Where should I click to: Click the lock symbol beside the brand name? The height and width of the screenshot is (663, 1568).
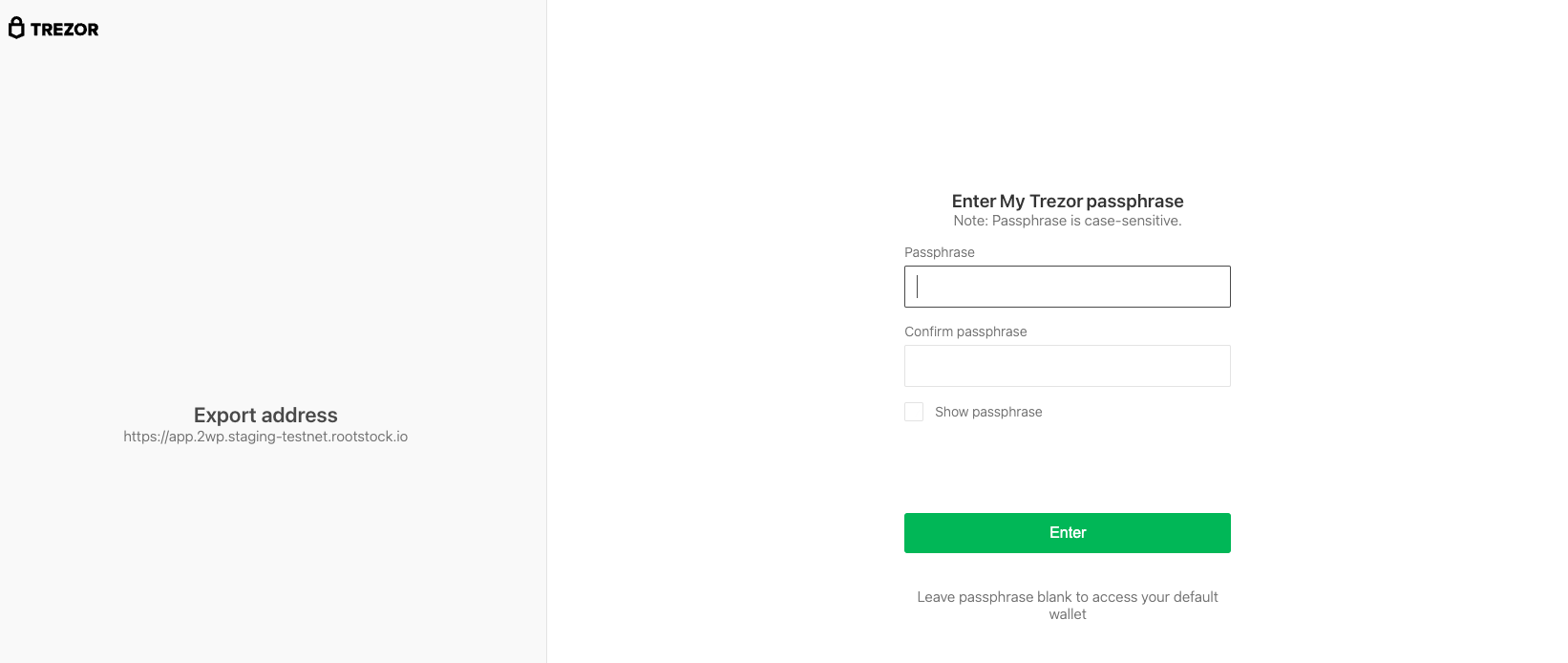point(14,28)
